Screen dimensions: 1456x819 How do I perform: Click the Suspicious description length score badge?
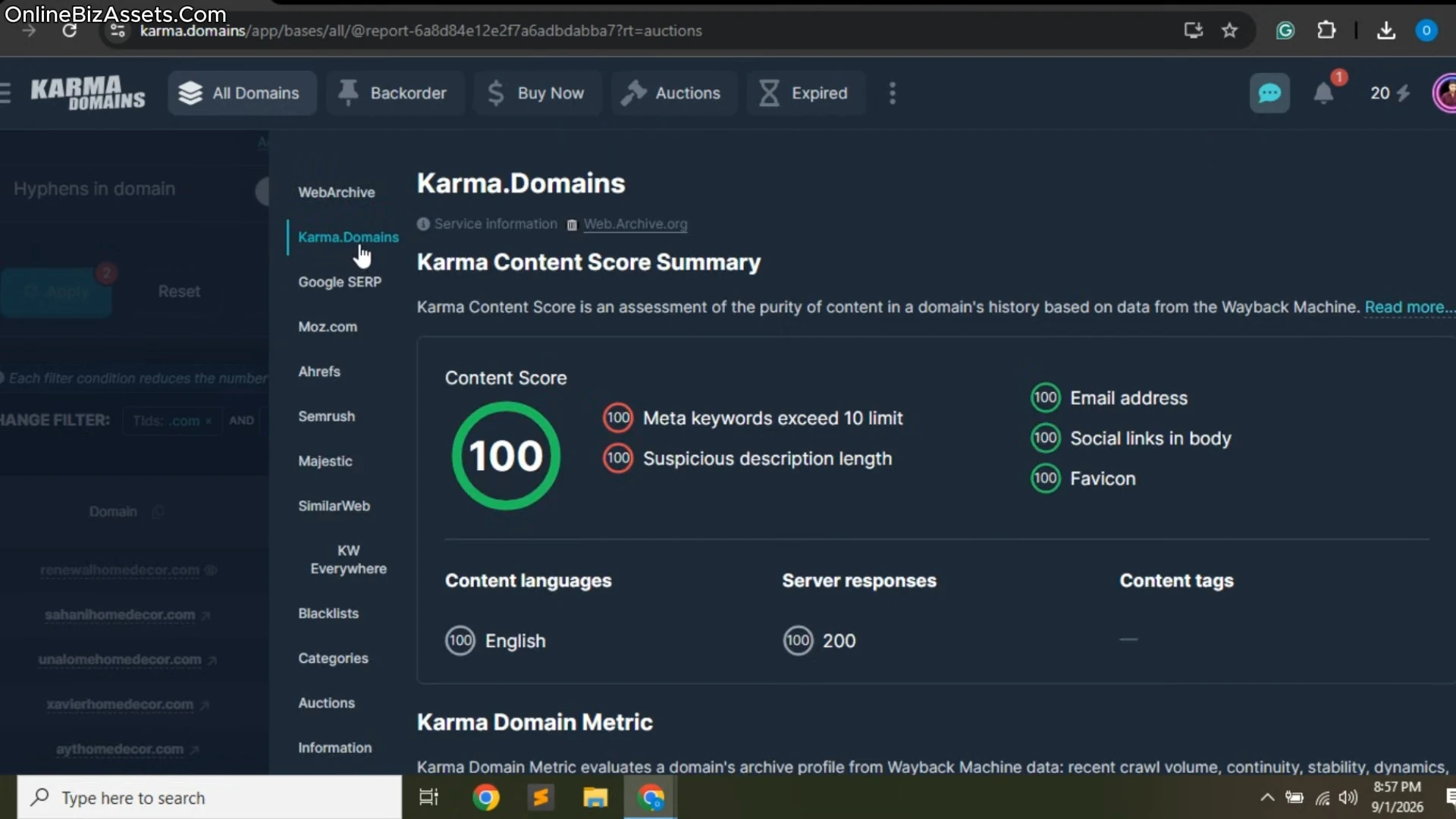pyautogui.click(x=618, y=458)
